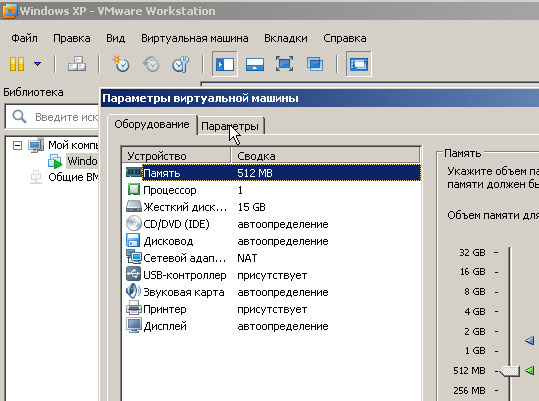Click the floppy drive icon

133,241
